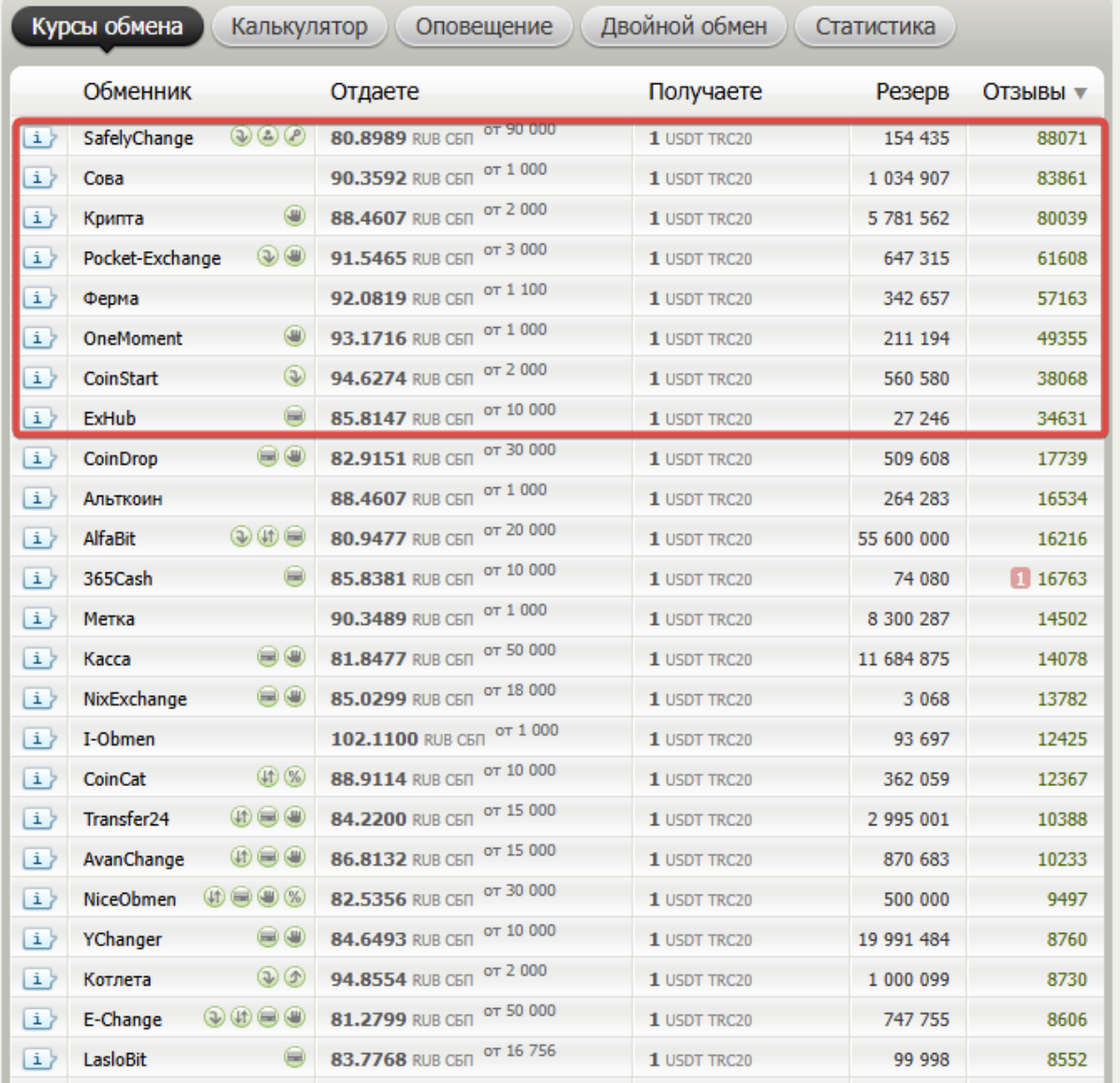Screen dimensions: 1120x1083
Task: Open the Transfer24 exchanger link
Action: click(126, 819)
